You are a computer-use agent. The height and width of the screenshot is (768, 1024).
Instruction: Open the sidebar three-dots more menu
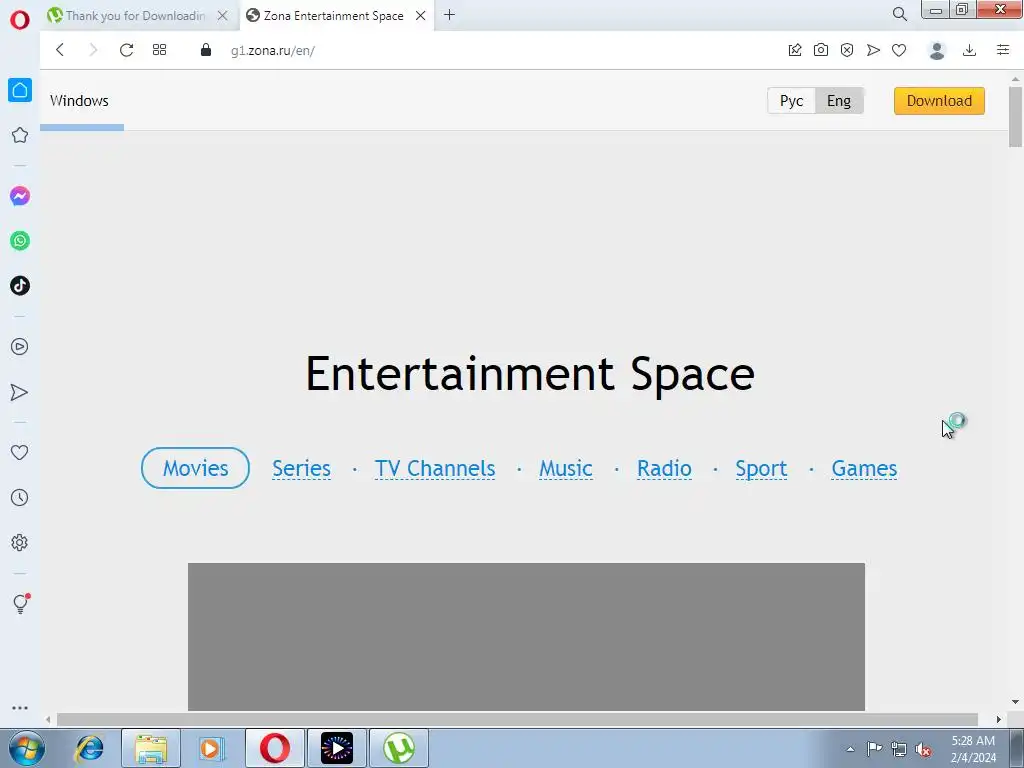20,708
